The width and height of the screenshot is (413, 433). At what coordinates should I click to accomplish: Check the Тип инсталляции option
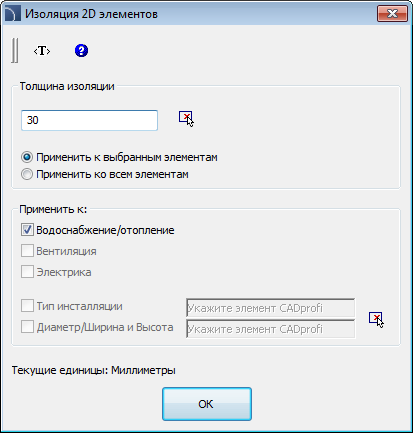(x=27, y=306)
